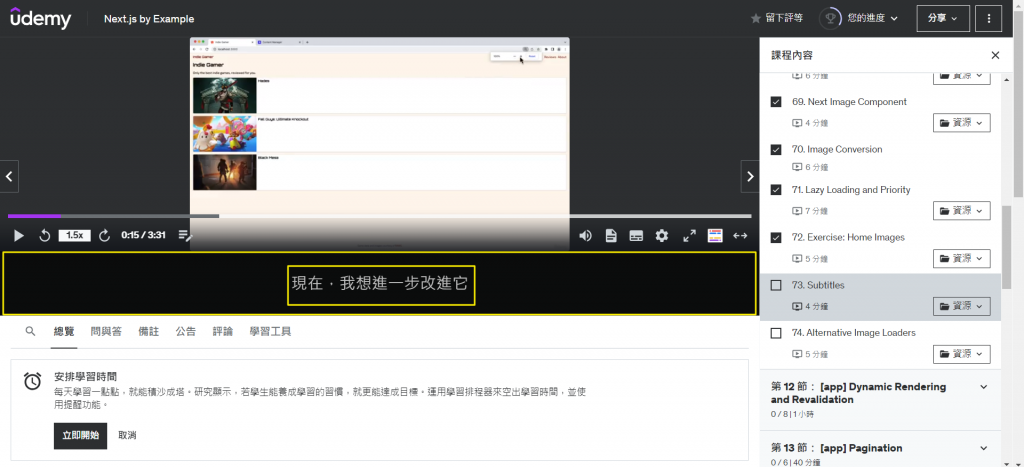
Task: Uncheck lecture 72 Exercise: Home Images
Action: coord(776,238)
